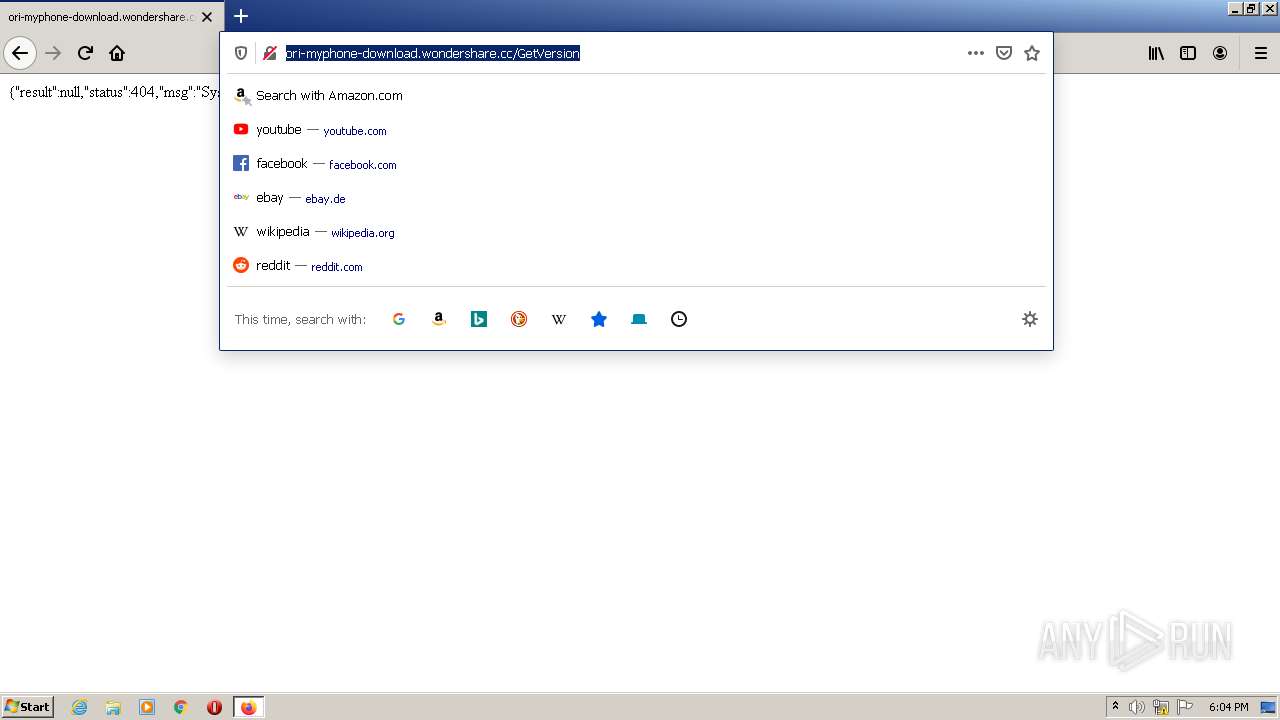Screen dimensions: 1280x720
Task: Select the ebay.de suggestion
Action: click(x=636, y=197)
